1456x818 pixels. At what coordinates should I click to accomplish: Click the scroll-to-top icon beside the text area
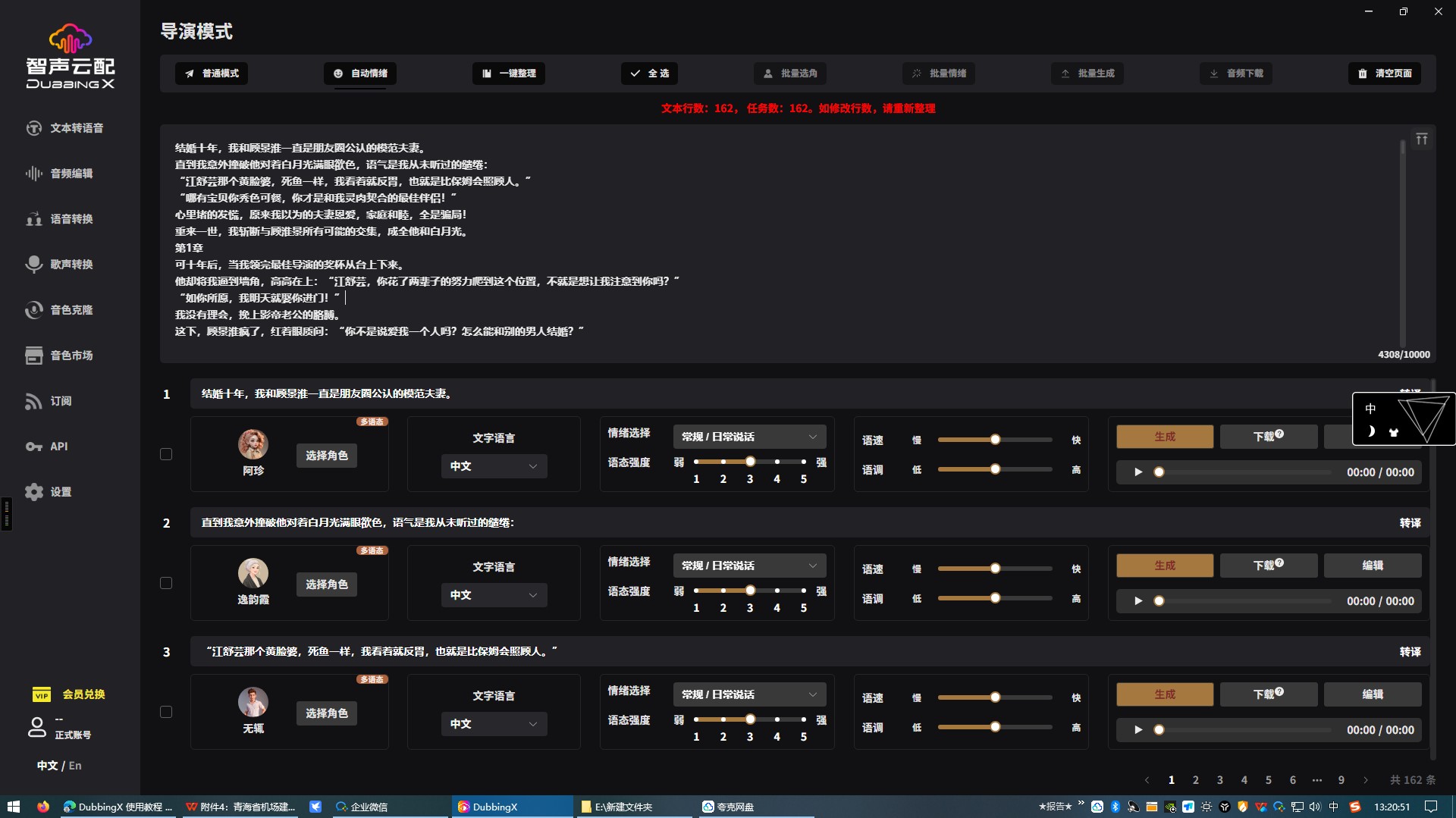1422,139
